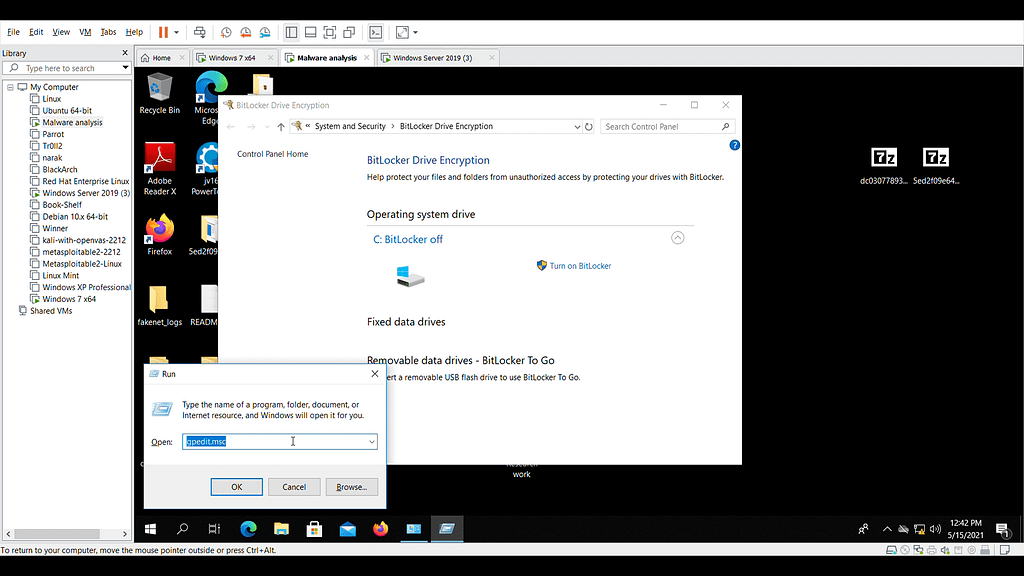Open Windows search from the taskbar
The height and width of the screenshot is (576, 1024).
182,529
